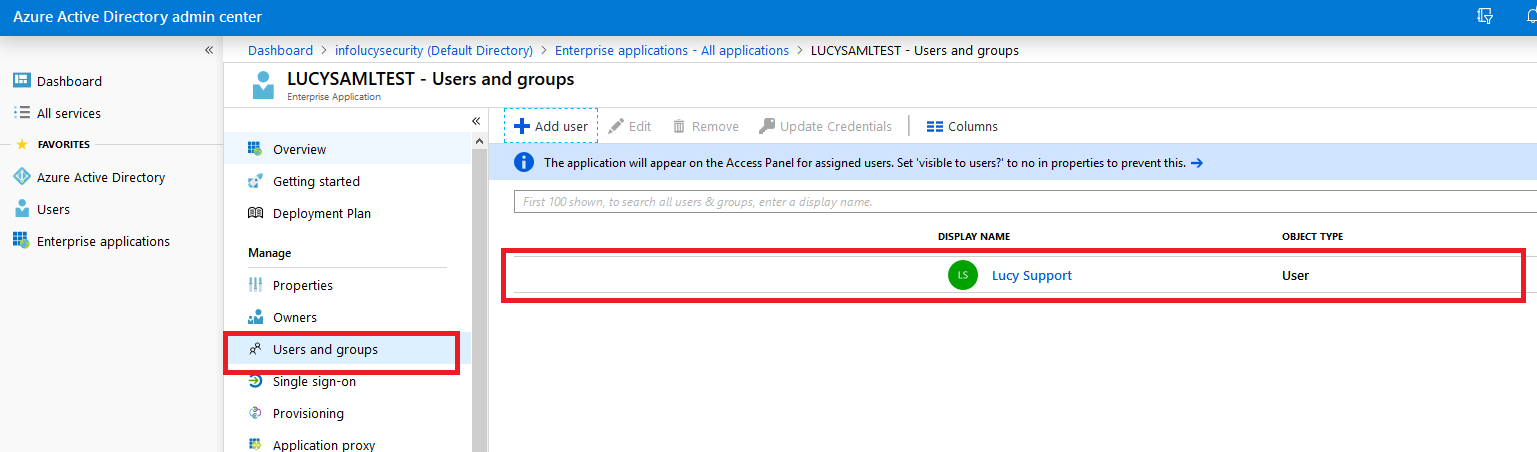Screen dimensions: 1537x452
Task: Sort by DISPLAY NAME column header
Action: (x=974, y=237)
